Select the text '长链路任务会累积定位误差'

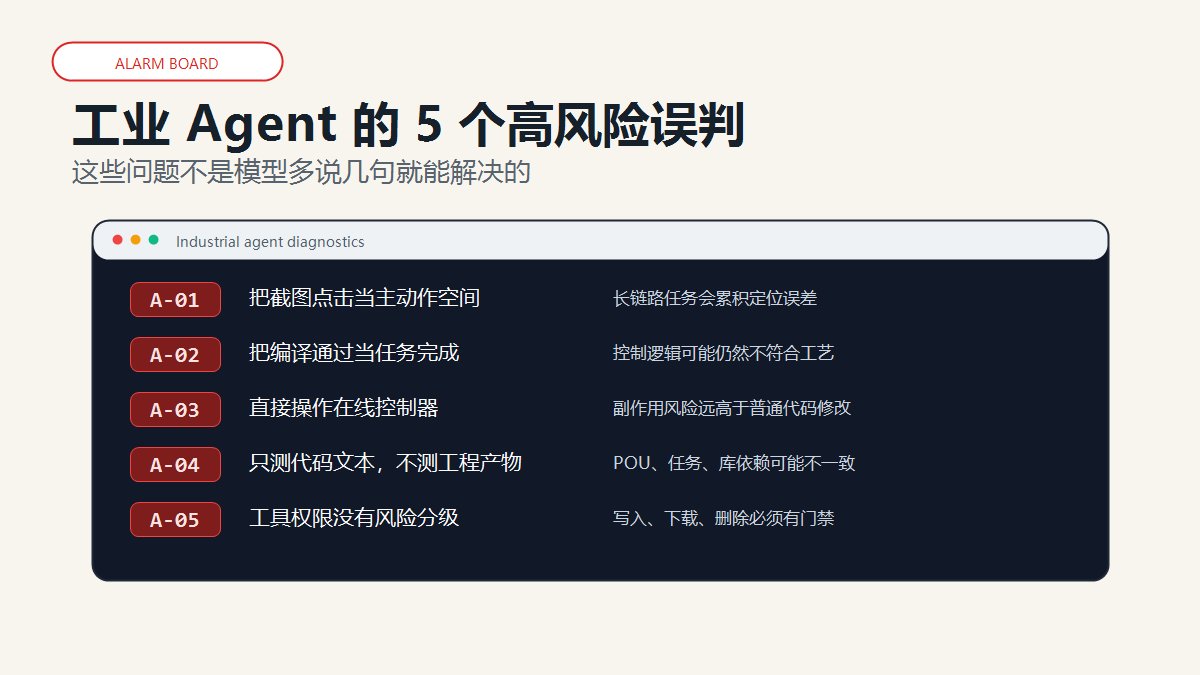(715, 298)
